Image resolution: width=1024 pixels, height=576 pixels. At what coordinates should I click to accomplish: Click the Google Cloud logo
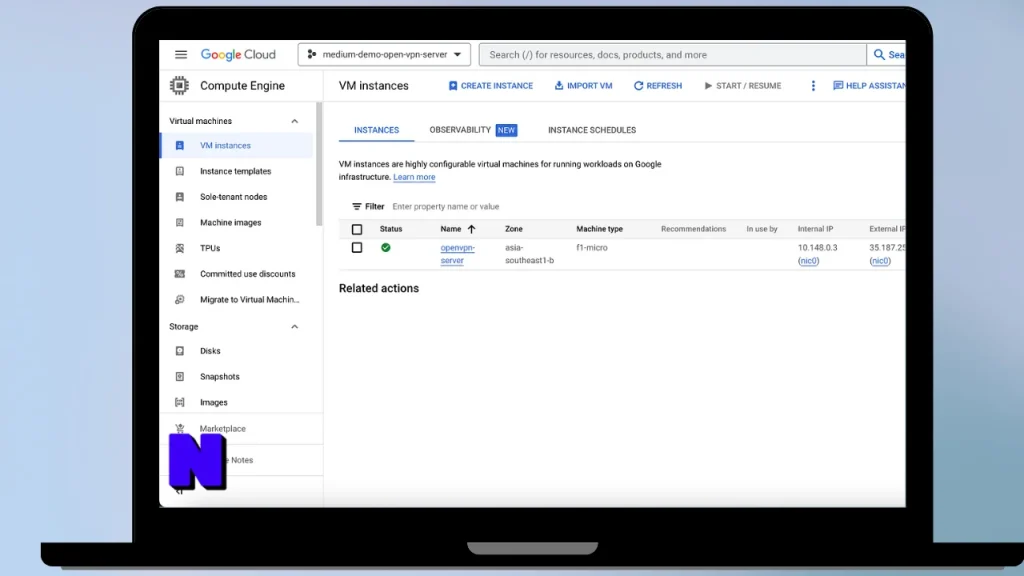tap(238, 55)
